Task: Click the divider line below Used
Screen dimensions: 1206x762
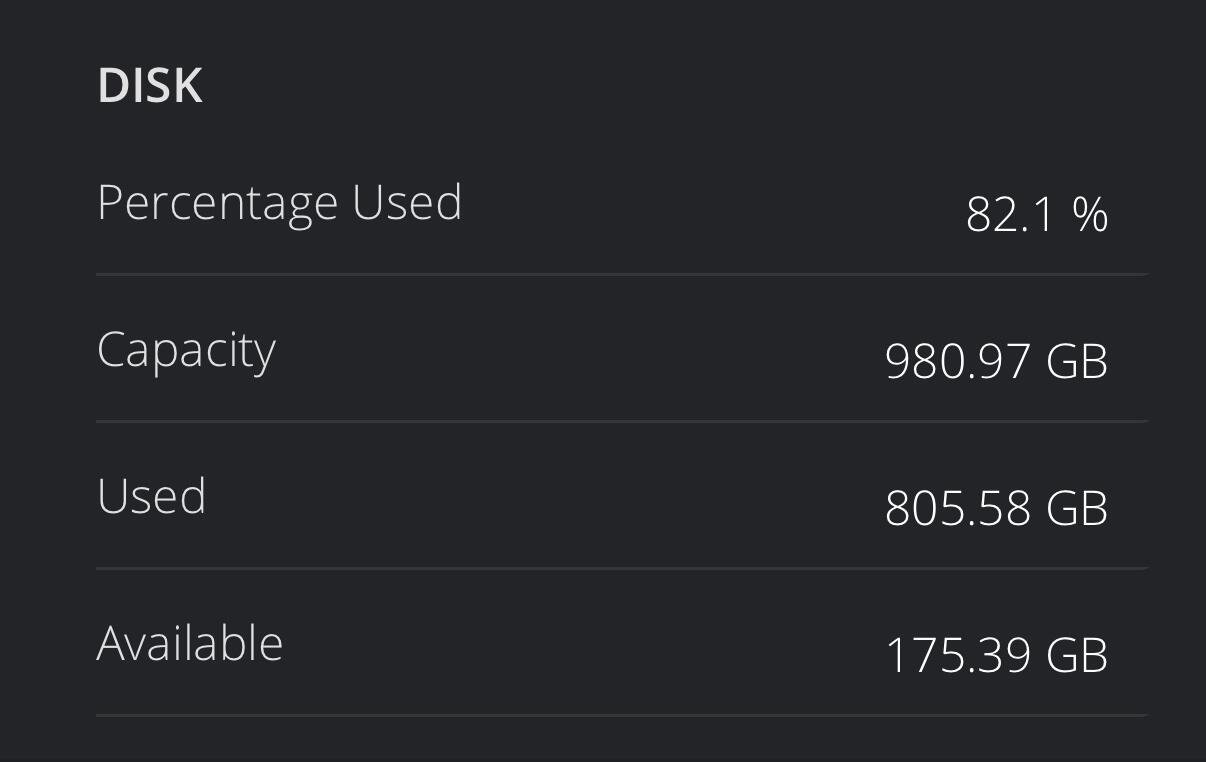Action: click(622, 568)
